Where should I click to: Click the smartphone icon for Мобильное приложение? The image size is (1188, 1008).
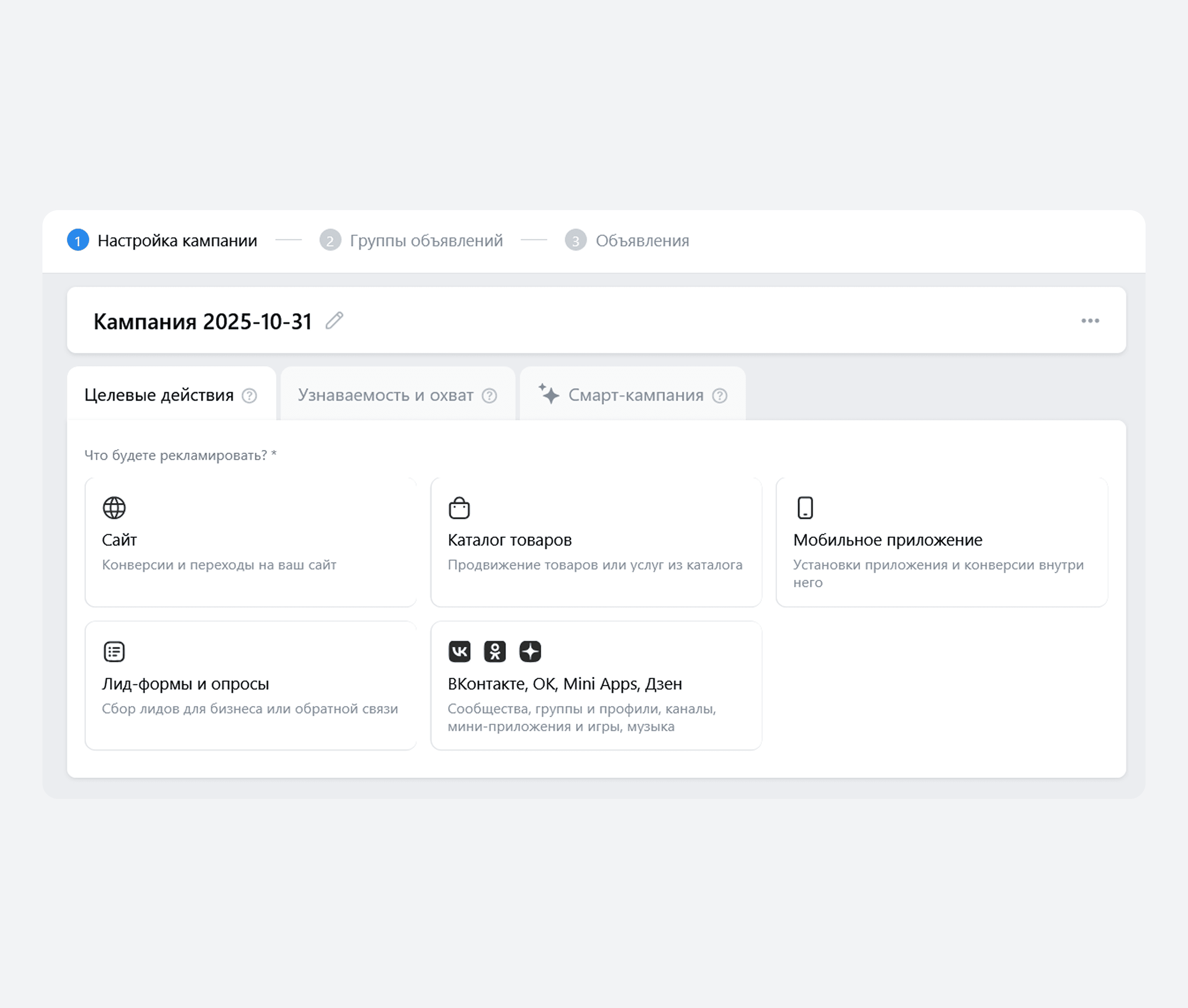coord(805,508)
